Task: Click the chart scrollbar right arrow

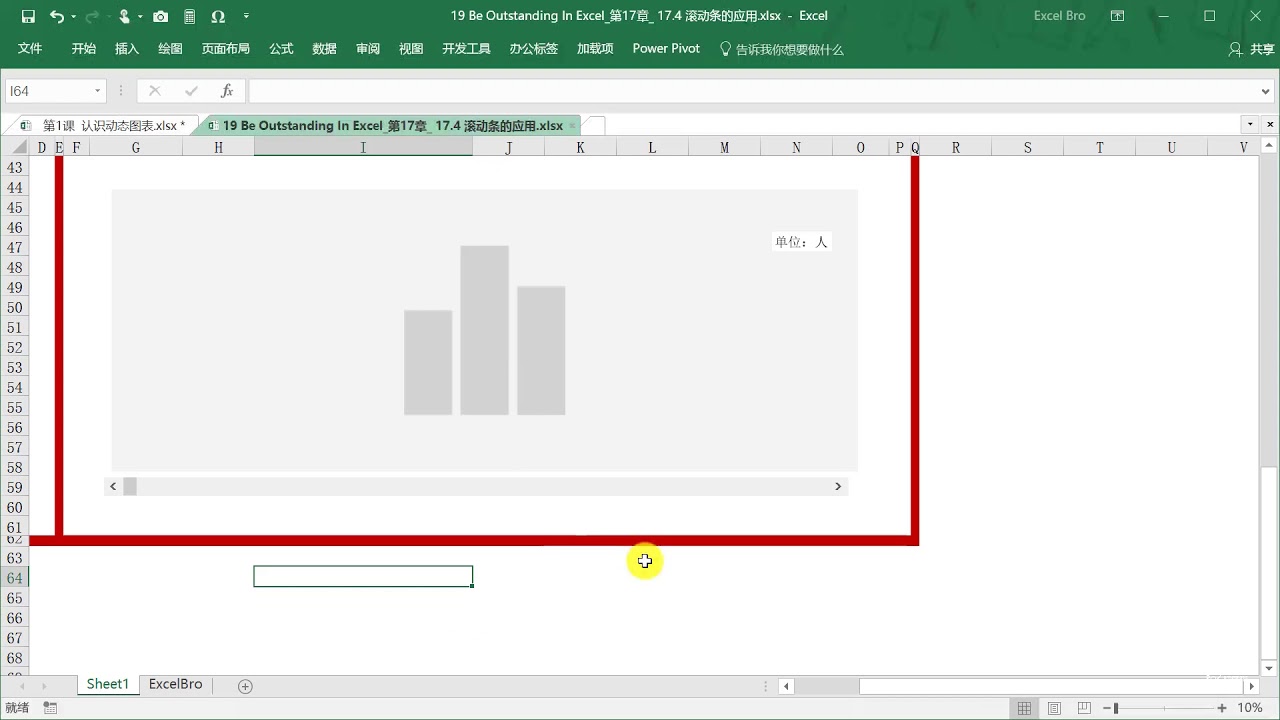Action: point(838,486)
